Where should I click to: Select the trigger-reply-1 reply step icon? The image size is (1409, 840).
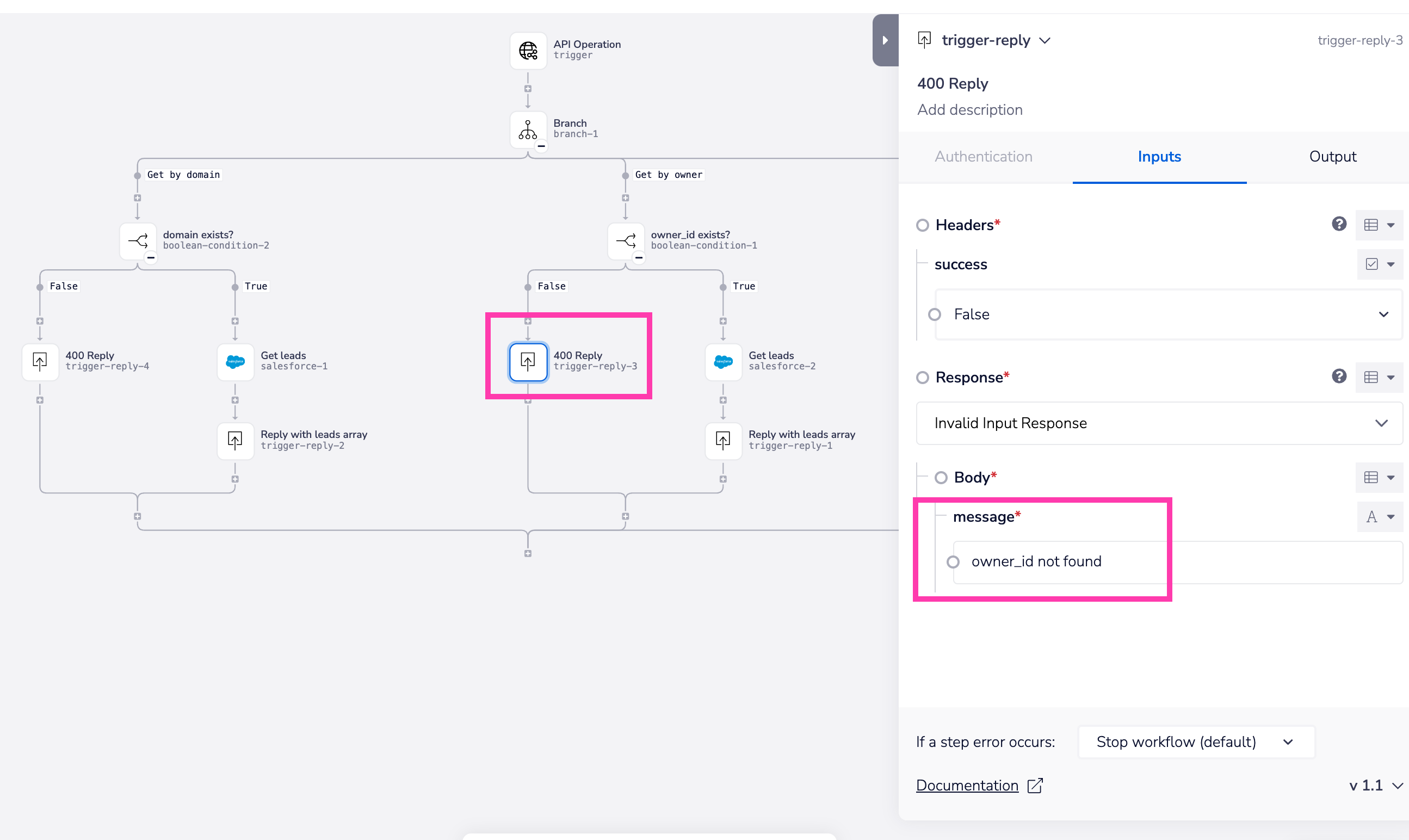coord(723,440)
